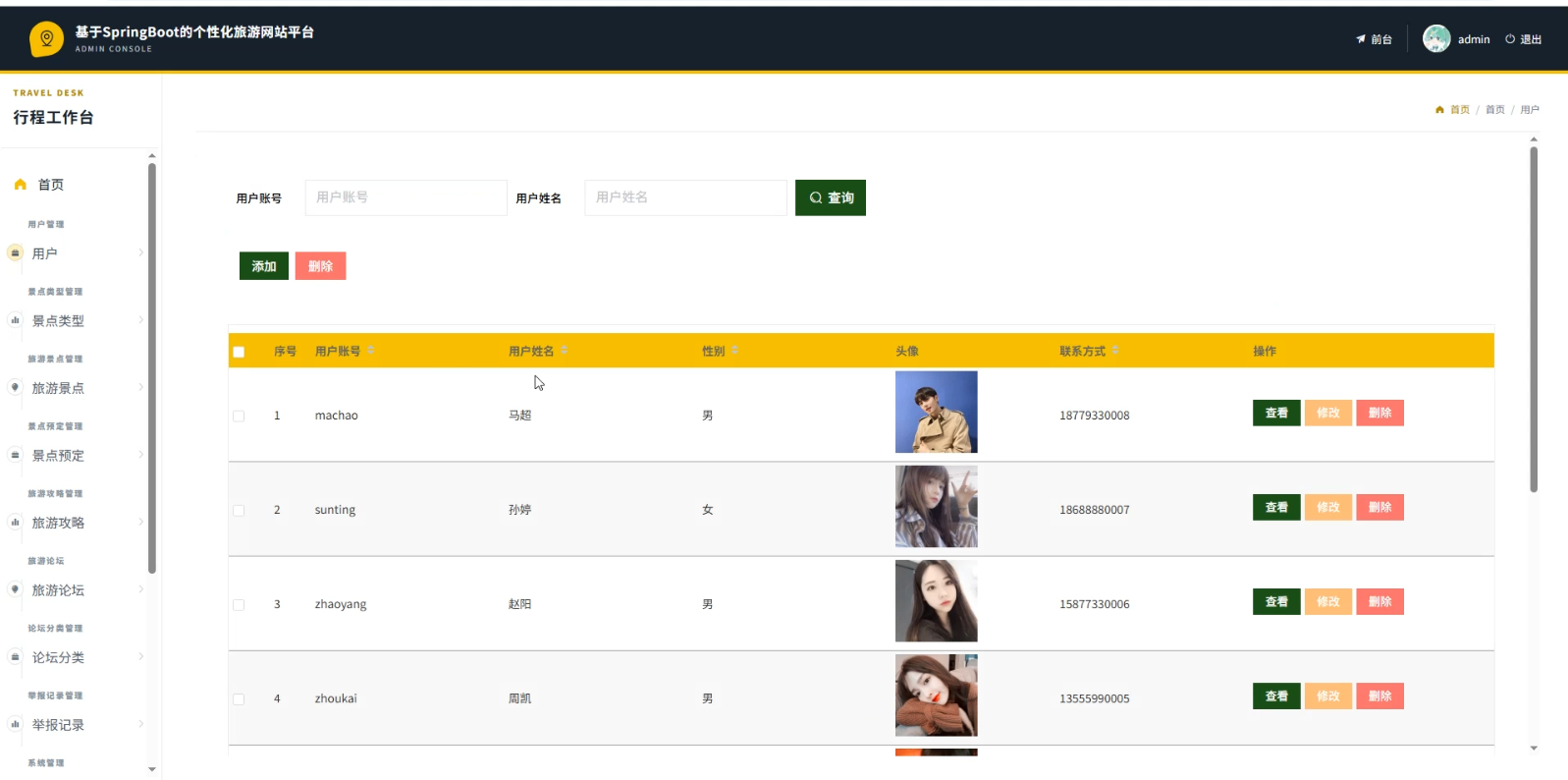The image size is (1568, 780).
Task: Open the 首页 sidebar menu label
Action: 51,185
